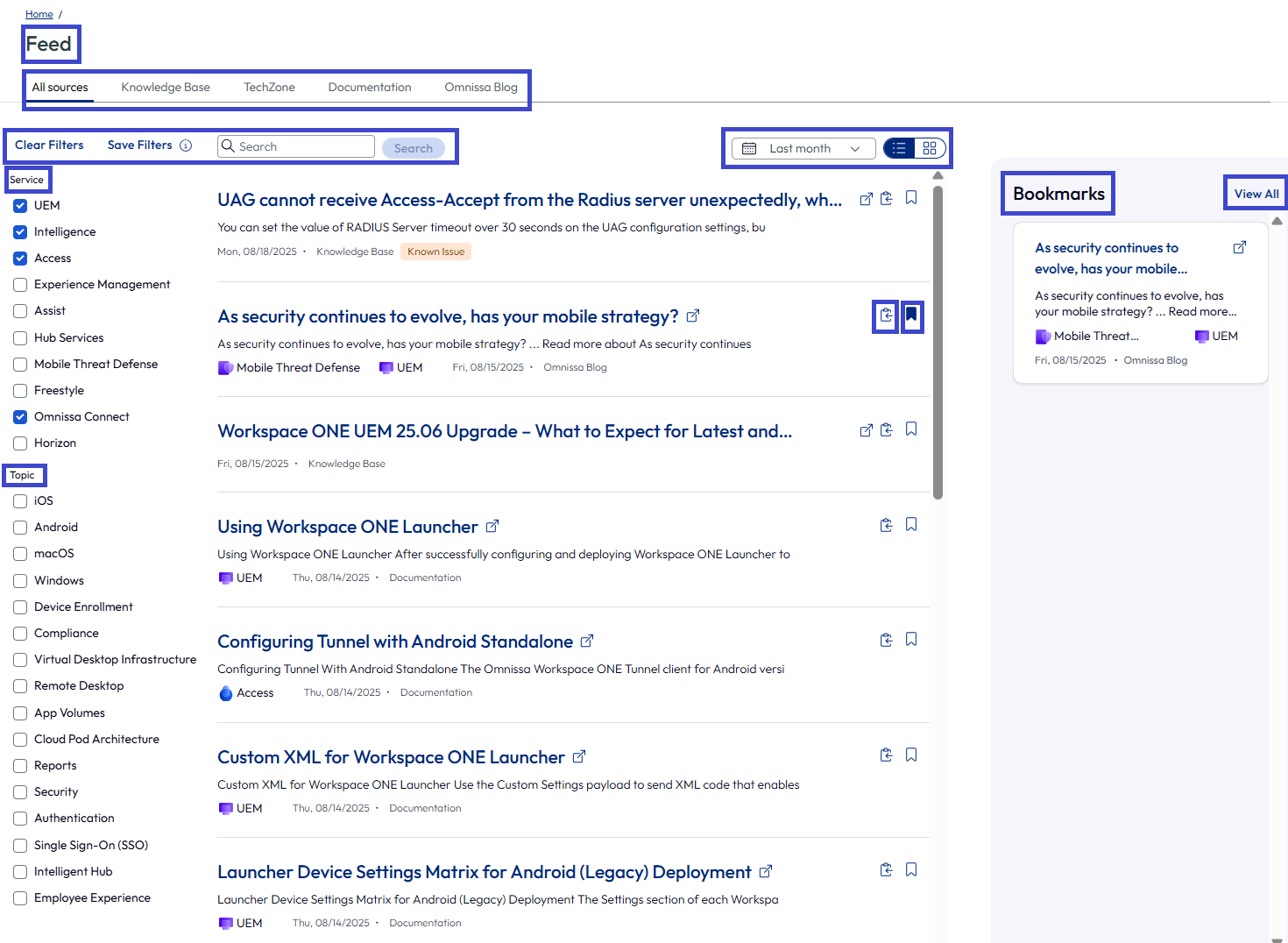This screenshot has height=943, width=1288.
Task: Click Clear Filters
Action: point(49,145)
